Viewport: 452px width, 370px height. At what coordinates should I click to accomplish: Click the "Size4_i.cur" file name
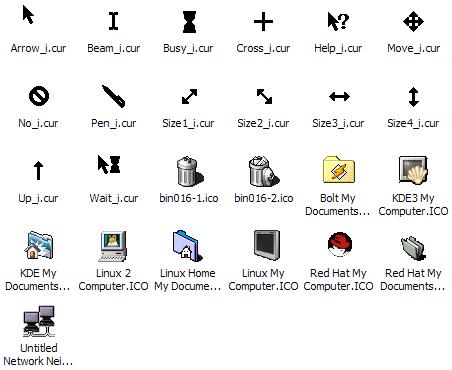(x=413, y=123)
